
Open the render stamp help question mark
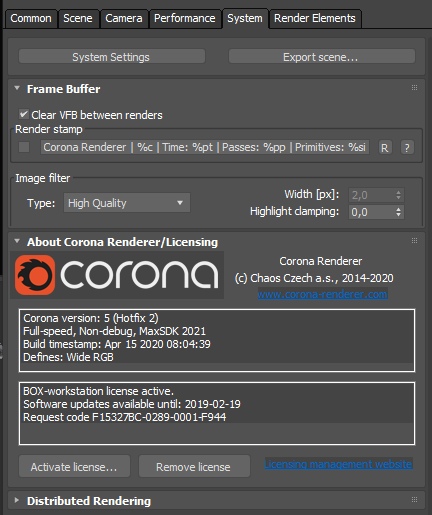[407, 148]
